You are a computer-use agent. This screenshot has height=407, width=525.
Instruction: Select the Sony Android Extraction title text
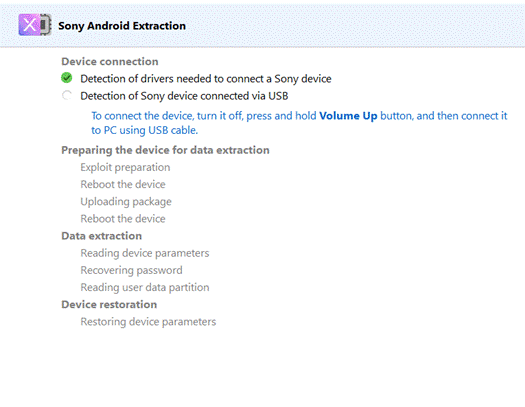tap(122, 26)
